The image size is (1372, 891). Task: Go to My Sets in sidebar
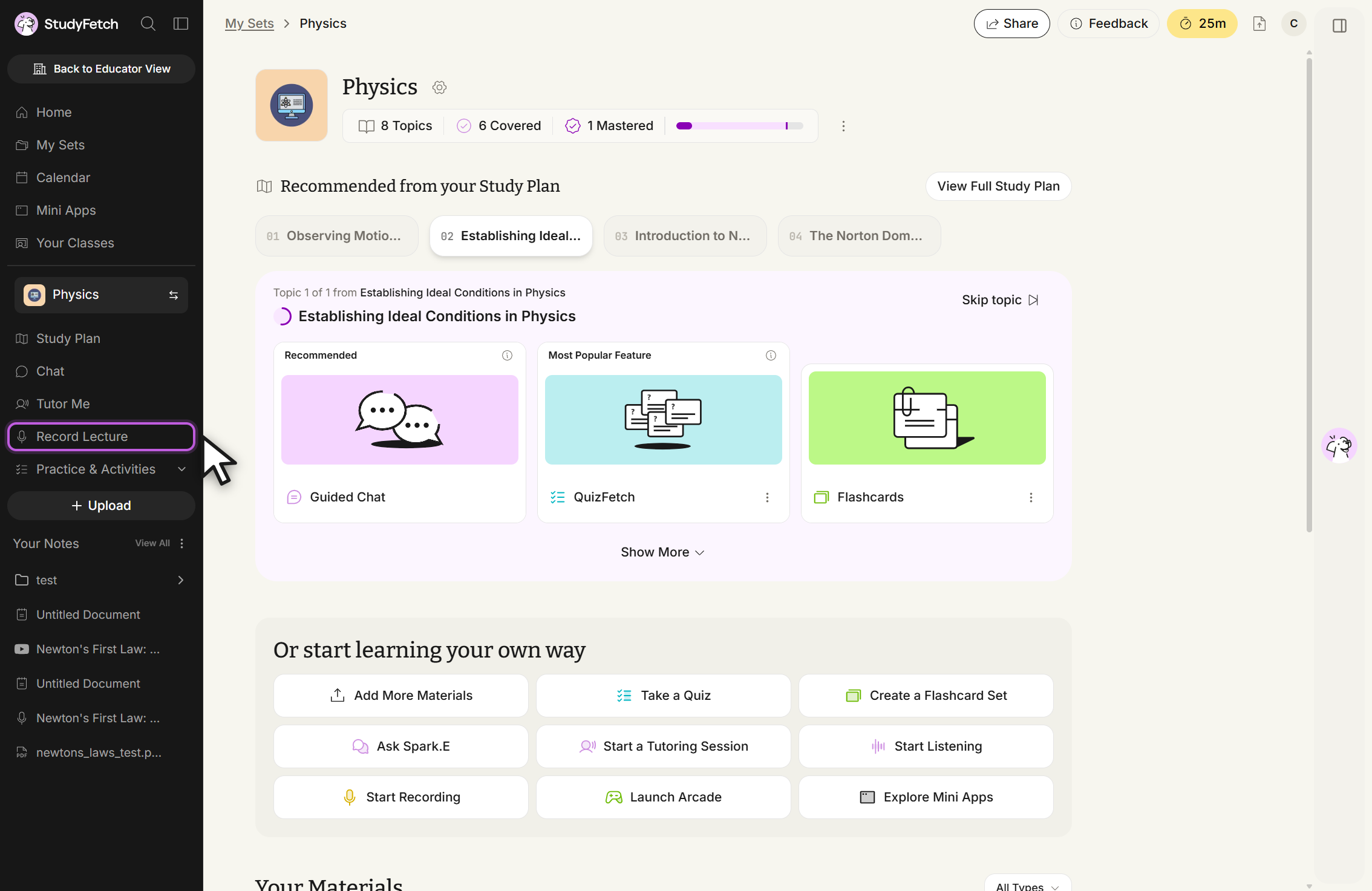coord(101,145)
